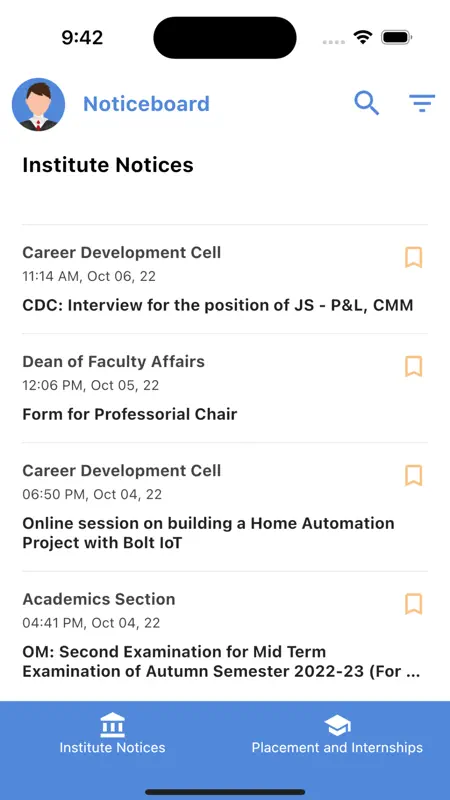
Task: Bookmark the CDC Interview notice
Action: coord(414,257)
